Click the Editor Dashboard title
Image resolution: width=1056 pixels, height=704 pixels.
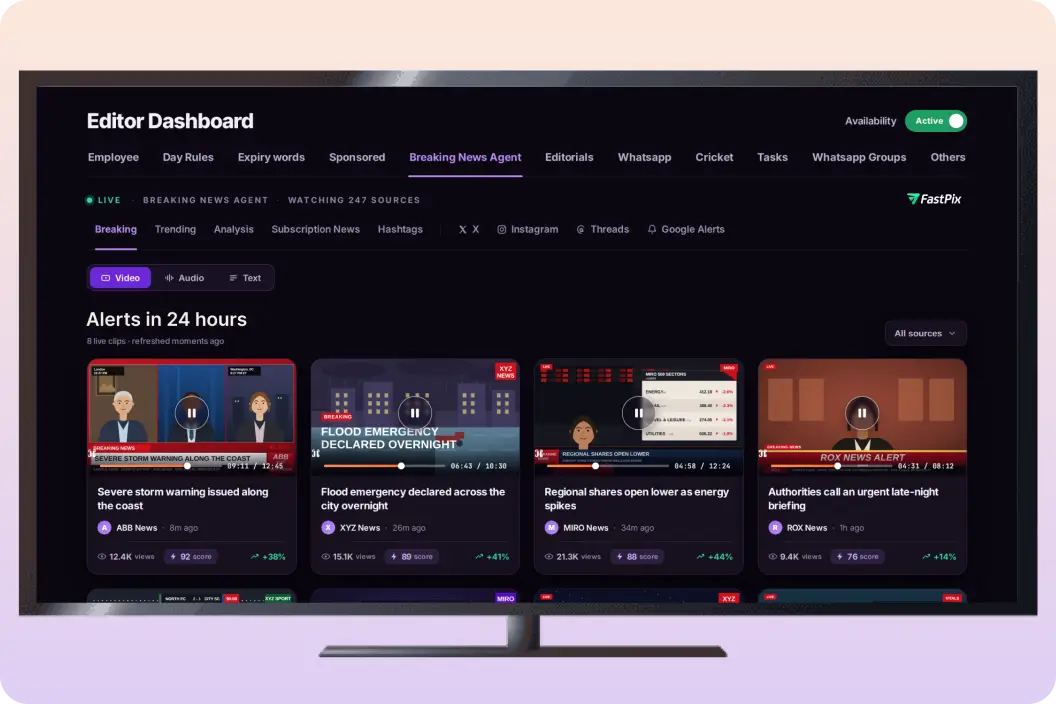pos(170,121)
